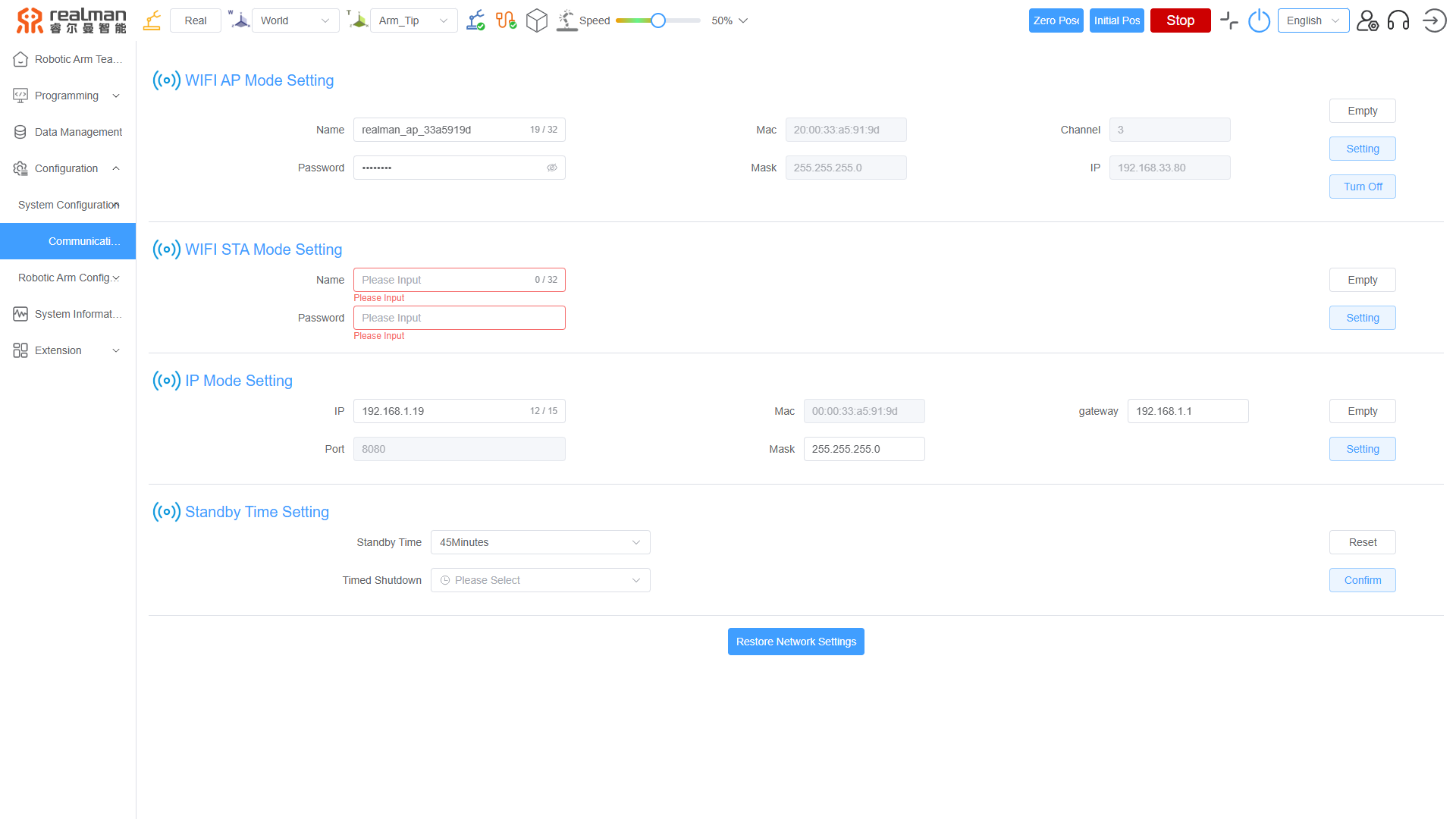Image resolution: width=1456 pixels, height=819 pixels.
Task: Toggle the Real mode button
Action: click(196, 20)
